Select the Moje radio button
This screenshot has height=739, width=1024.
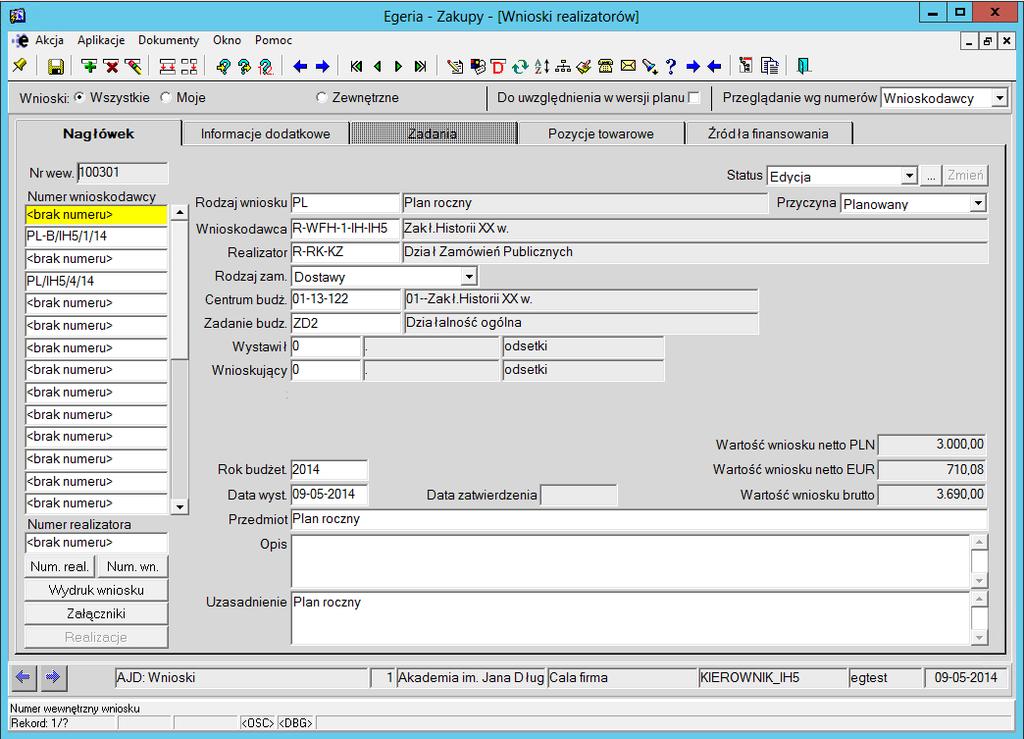coord(166,97)
